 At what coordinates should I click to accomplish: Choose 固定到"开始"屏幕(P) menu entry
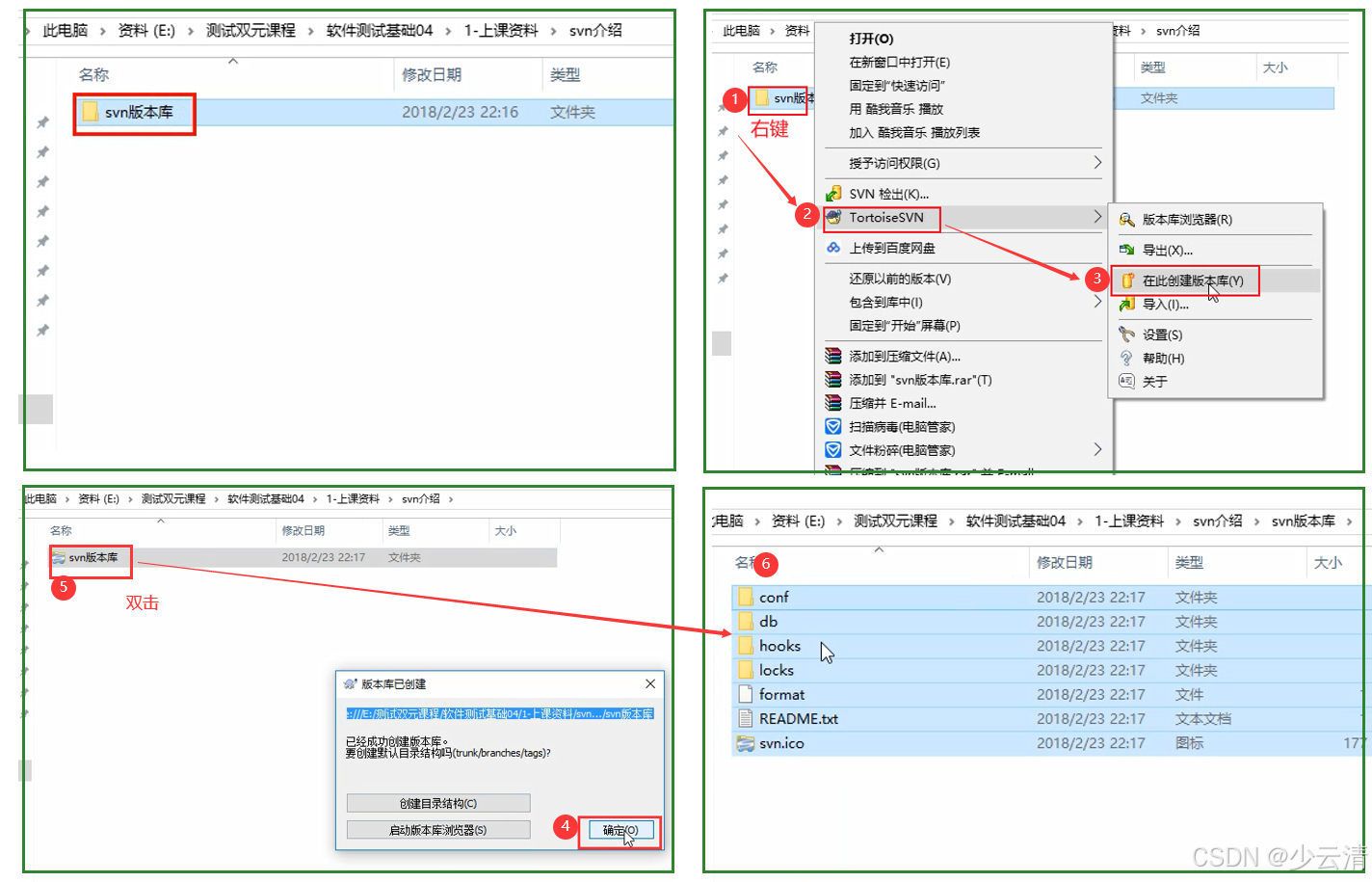tap(905, 326)
